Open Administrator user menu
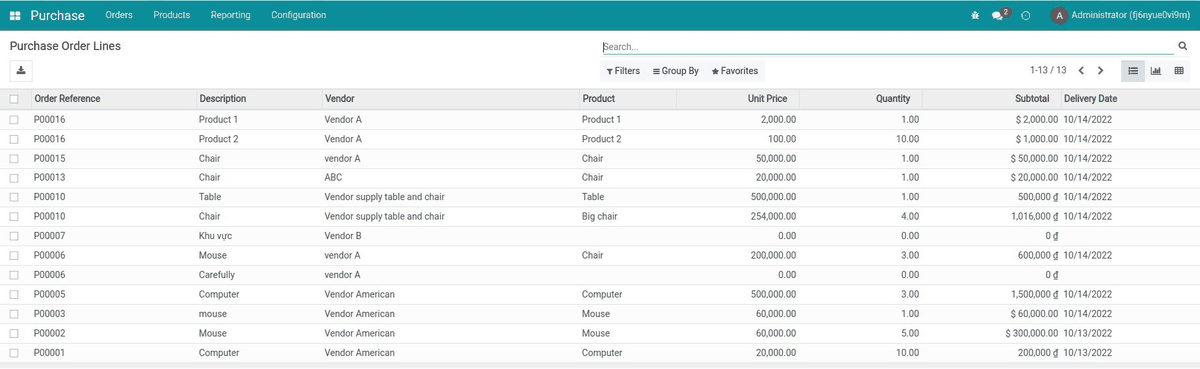This screenshot has height=369, width=1200. [x=1121, y=16]
